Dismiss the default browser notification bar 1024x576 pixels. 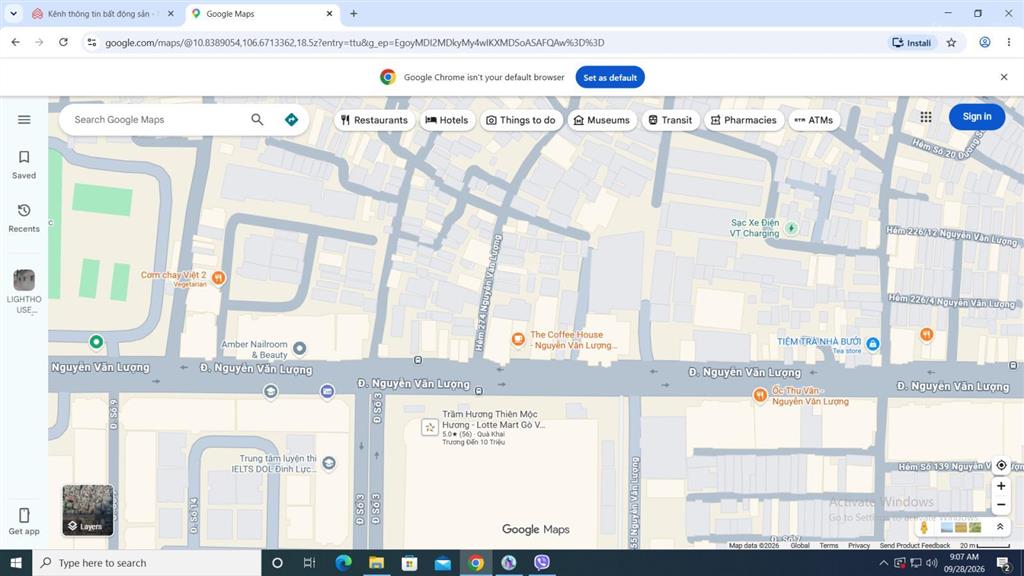(x=1004, y=77)
